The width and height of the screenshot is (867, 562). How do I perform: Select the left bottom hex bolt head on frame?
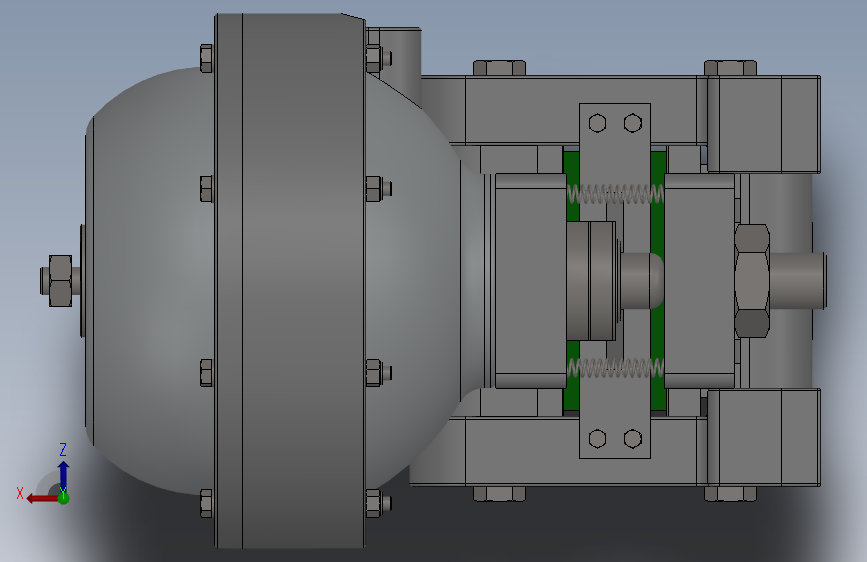(499, 493)
